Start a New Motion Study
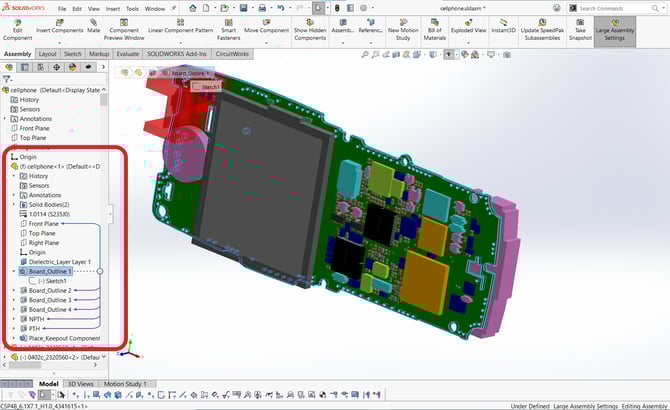This screenshot has width=670, height=410. [x=403, y=30]
